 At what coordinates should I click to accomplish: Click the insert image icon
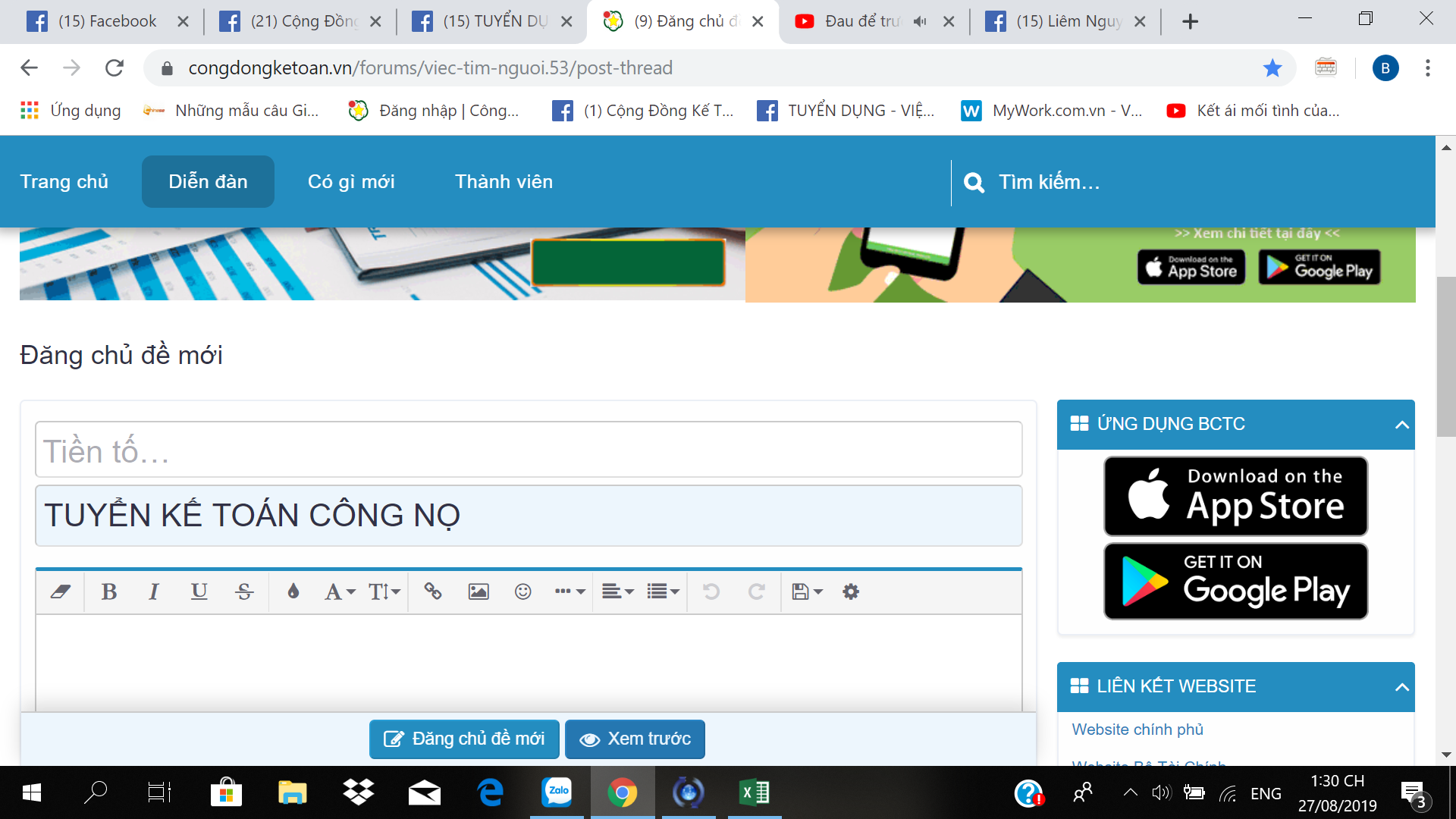(x=479, y=591)
